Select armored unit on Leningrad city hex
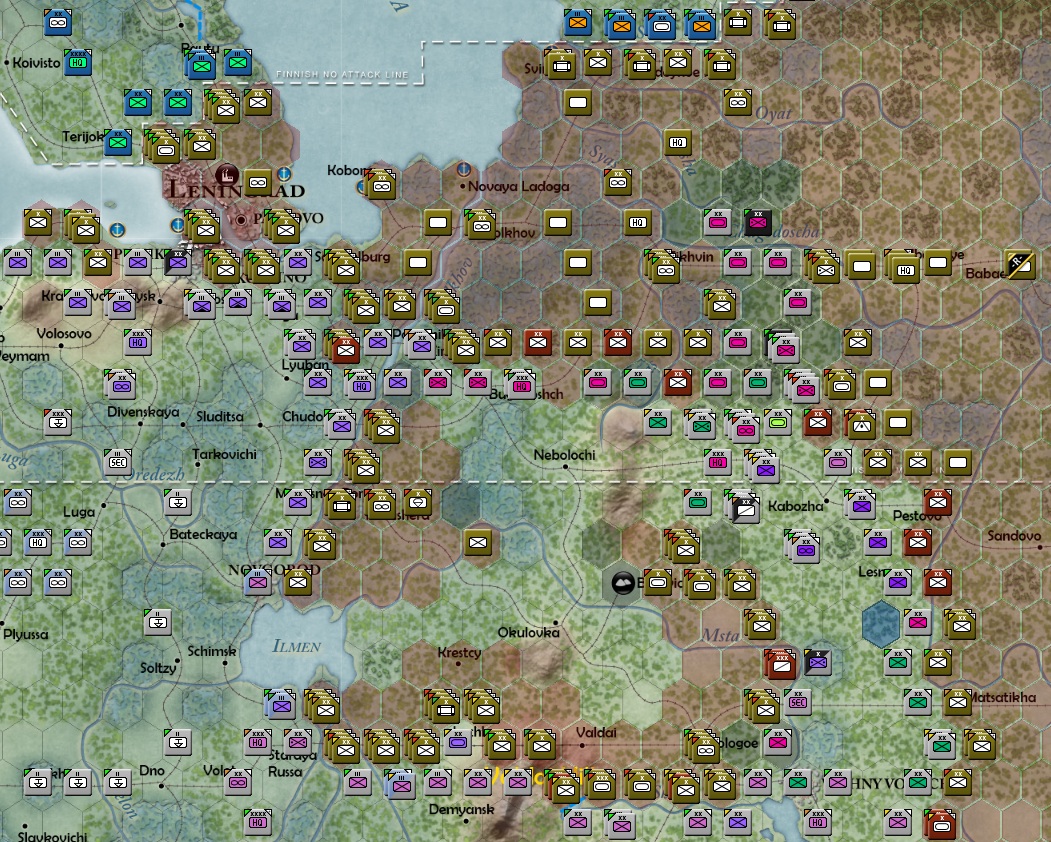The image size is (1051, 842). [258, 182]
